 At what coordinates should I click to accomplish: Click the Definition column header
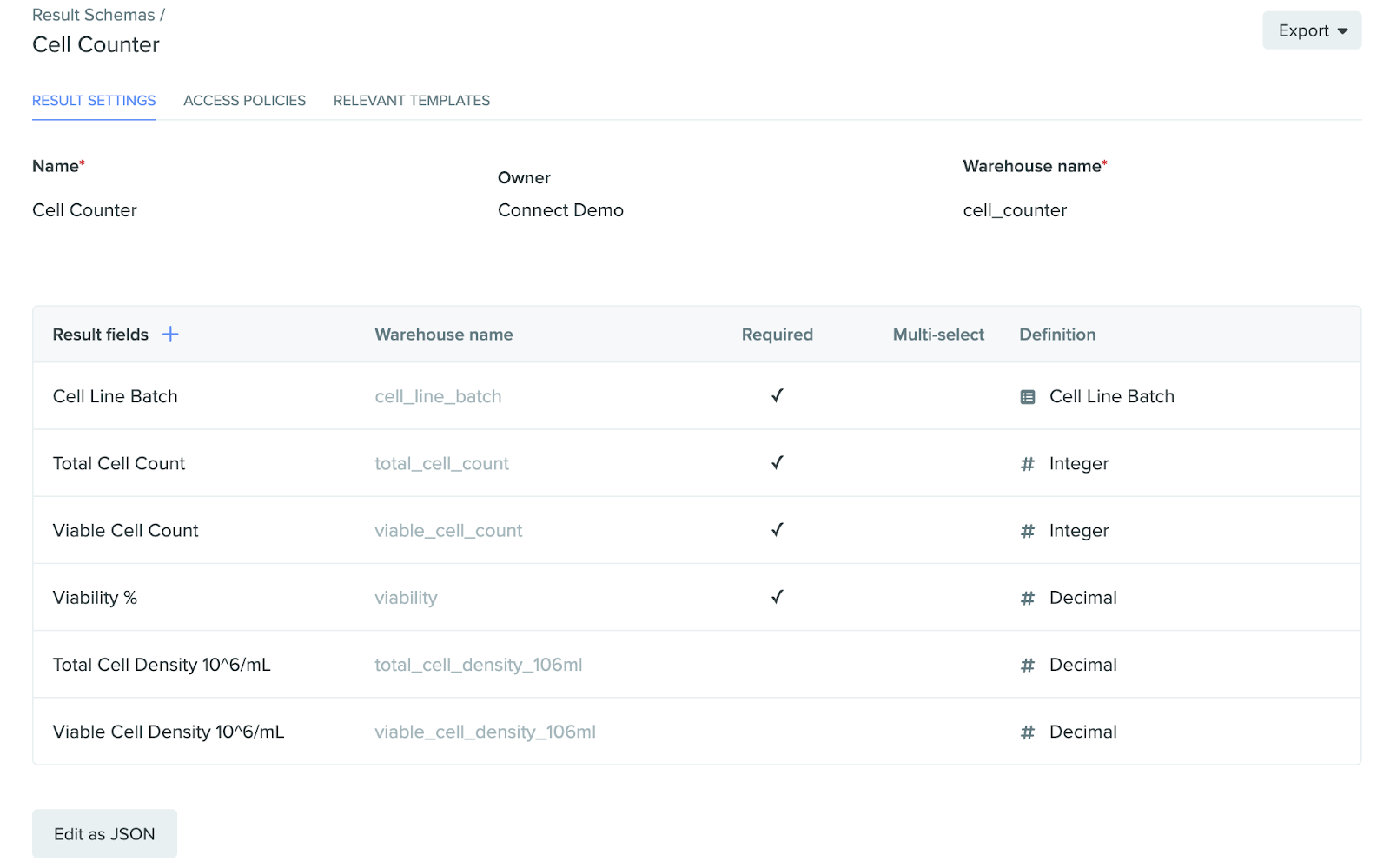(1057, 335)
